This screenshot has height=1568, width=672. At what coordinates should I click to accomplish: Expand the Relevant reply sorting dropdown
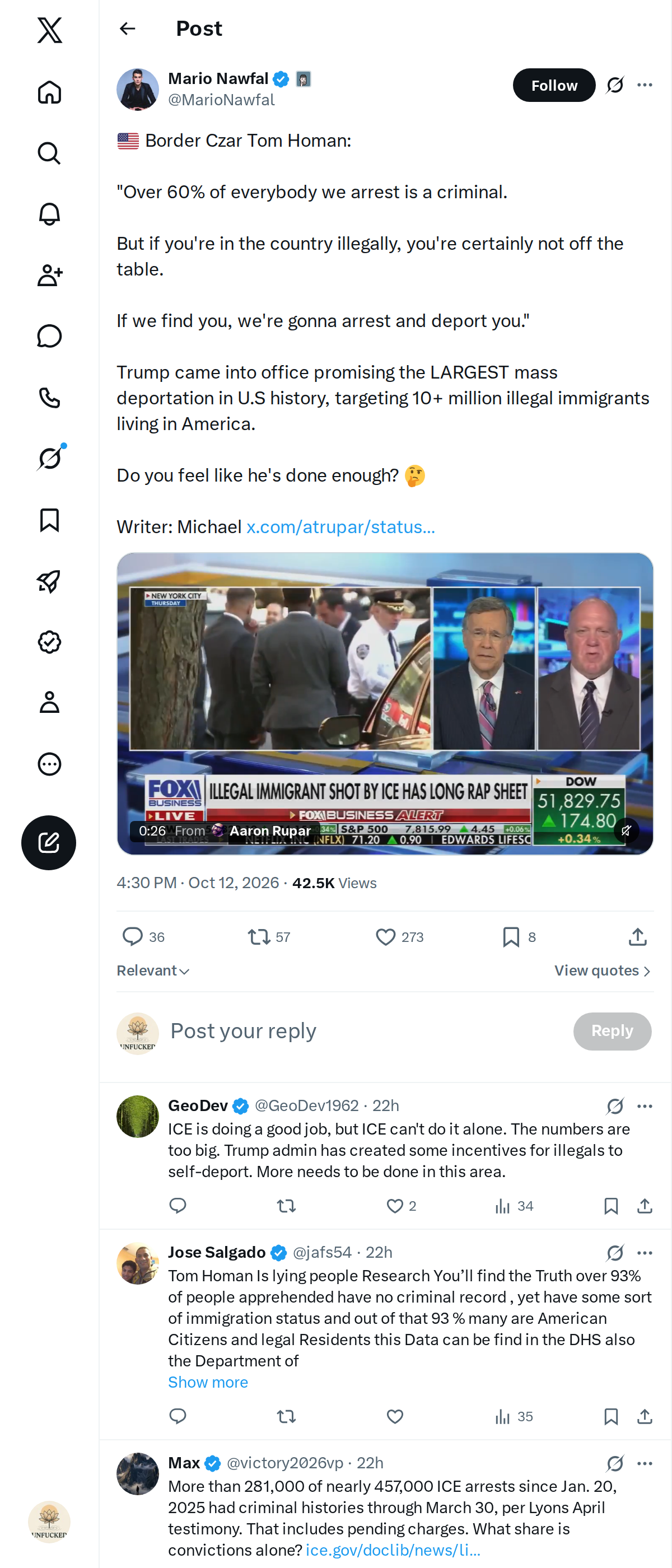[x=153, y=970]
